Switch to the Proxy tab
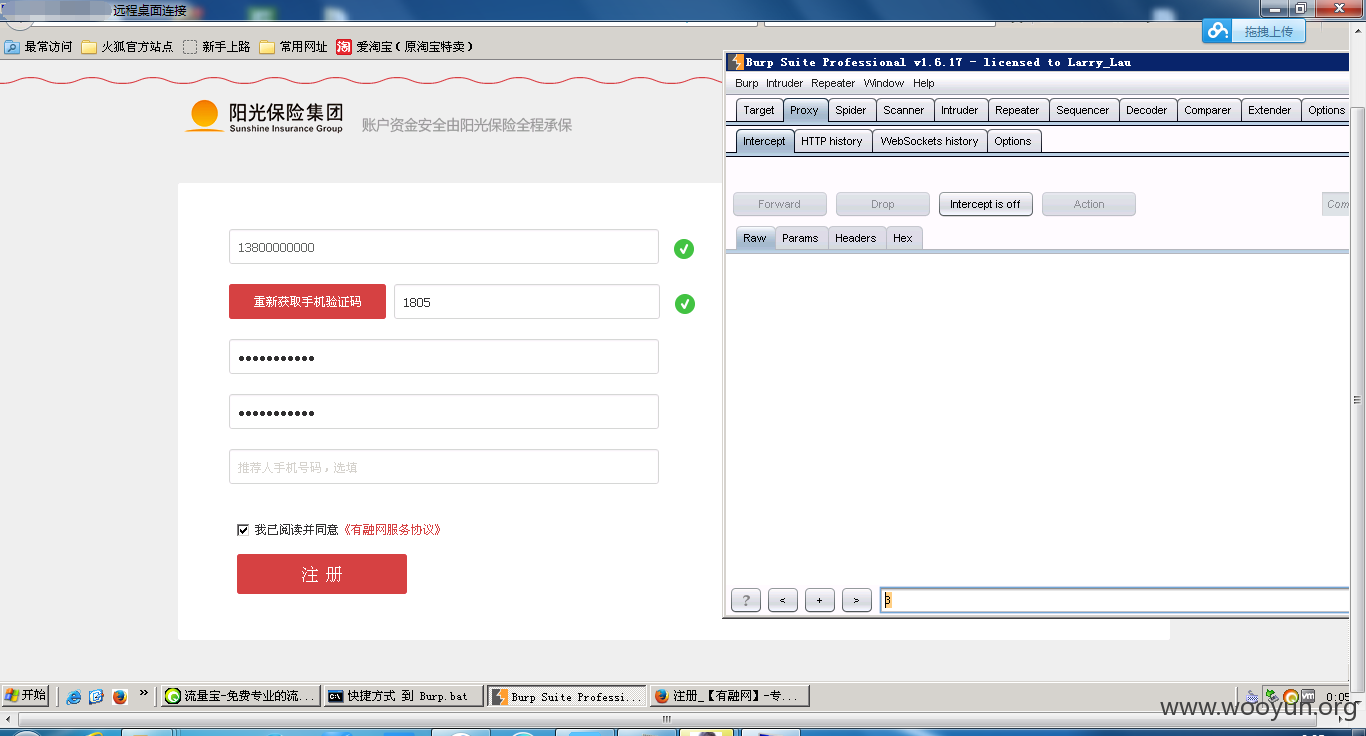Viewport: 1366px width, 736px height. [x=803, y=110]
